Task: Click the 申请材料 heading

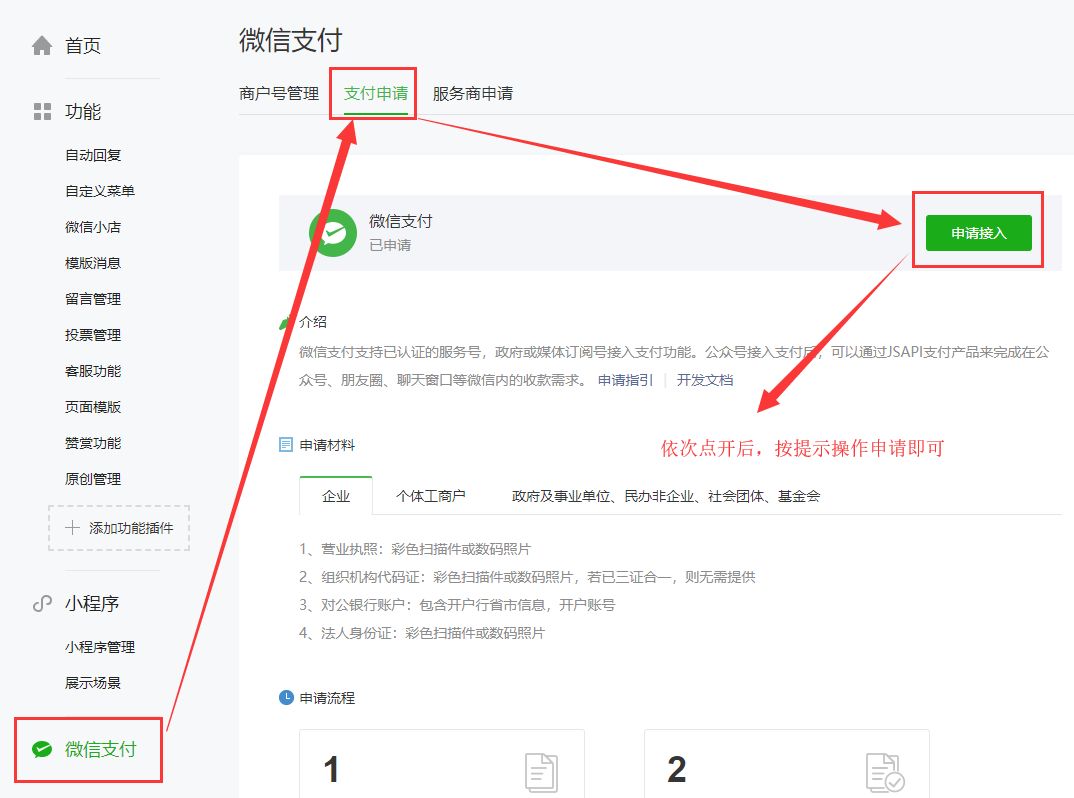Action: click(x=327, y=445)
